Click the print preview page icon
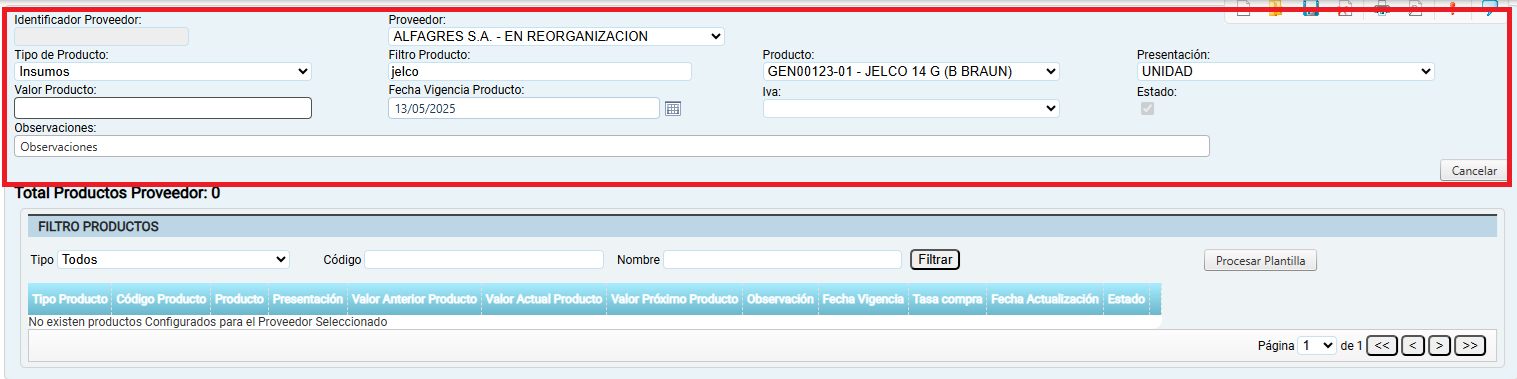The width and height of the screenshot is (1517, 379). pos(1416,10)
